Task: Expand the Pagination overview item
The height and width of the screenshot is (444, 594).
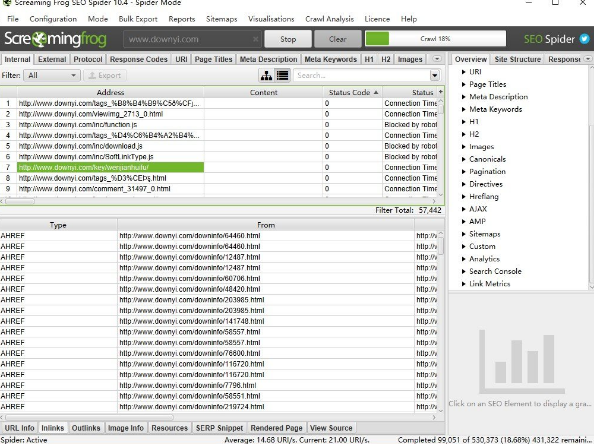Action: (x=463, y=172)
